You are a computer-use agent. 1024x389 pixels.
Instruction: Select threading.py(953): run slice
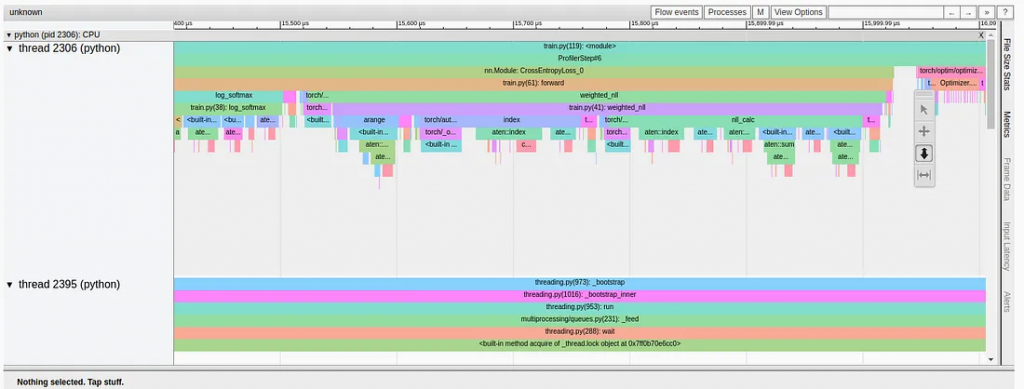pyautogui.click(x=579, y=307)
